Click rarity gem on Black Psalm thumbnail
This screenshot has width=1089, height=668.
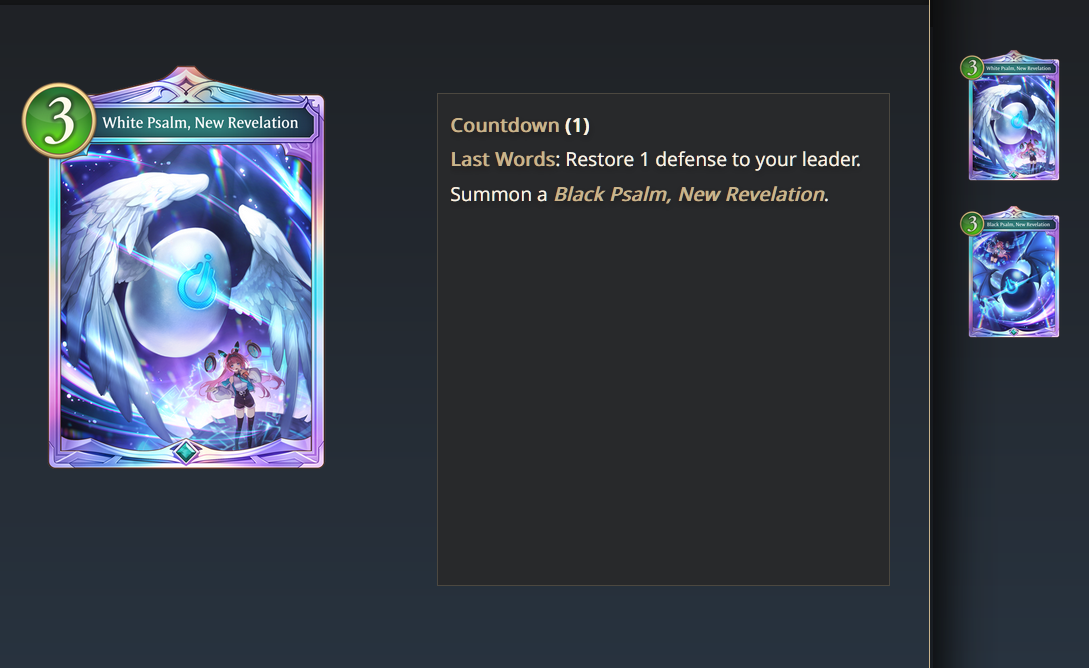1013,332
